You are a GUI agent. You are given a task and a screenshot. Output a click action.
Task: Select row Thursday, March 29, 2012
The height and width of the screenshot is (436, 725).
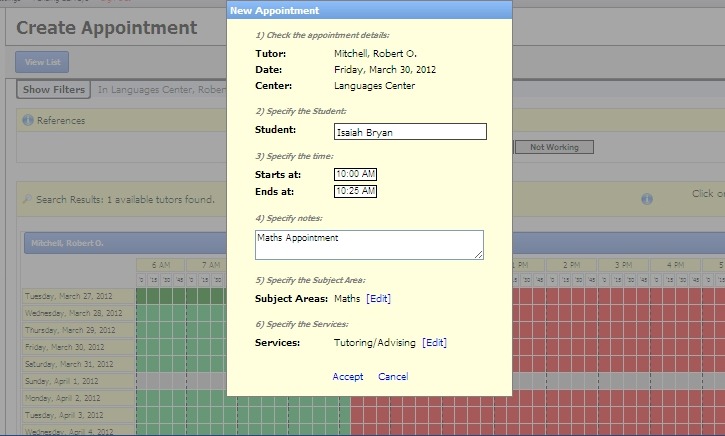[x=78, y=330]
